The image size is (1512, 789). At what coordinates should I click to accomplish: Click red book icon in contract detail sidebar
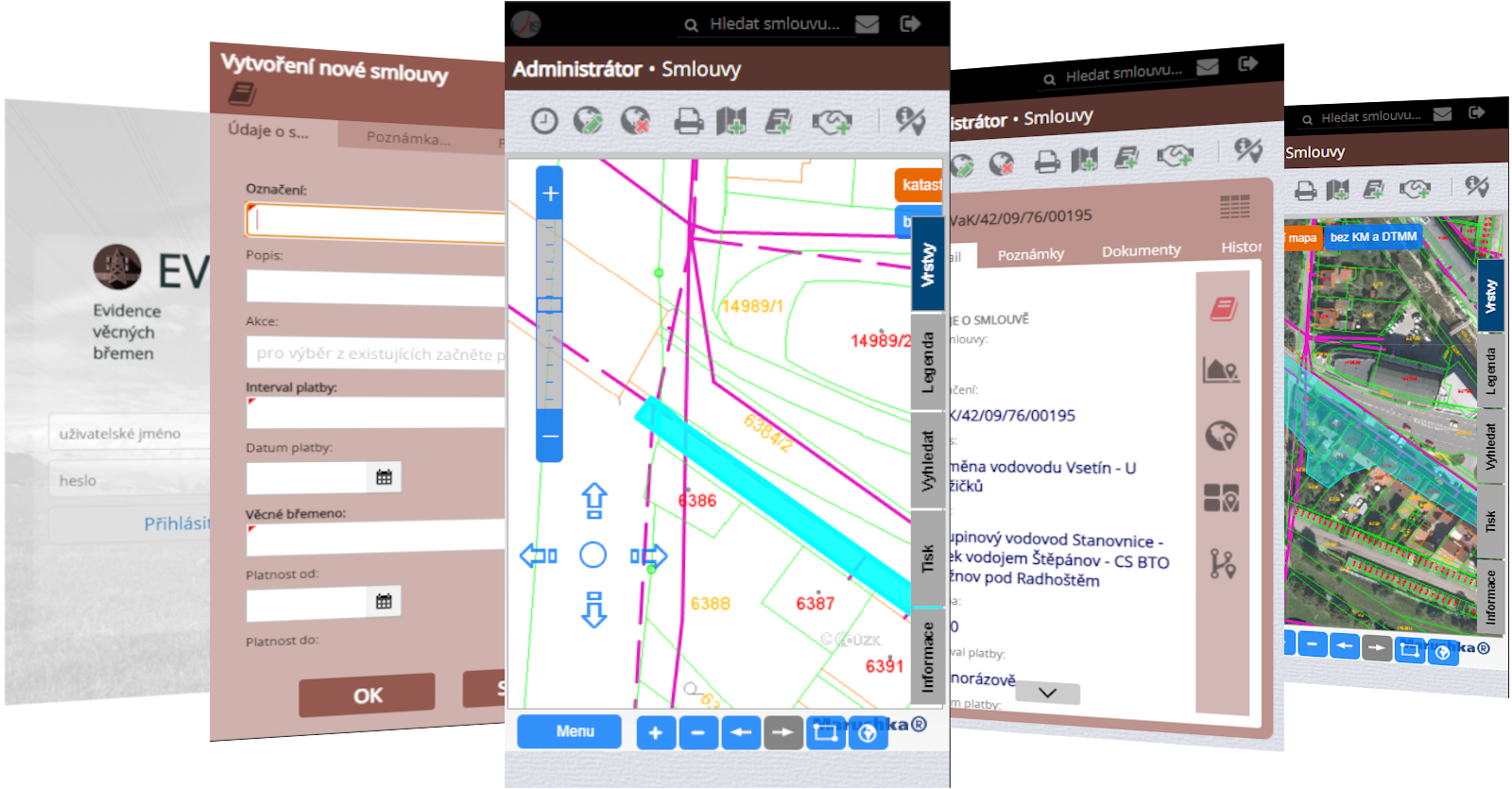(1224, 309)
